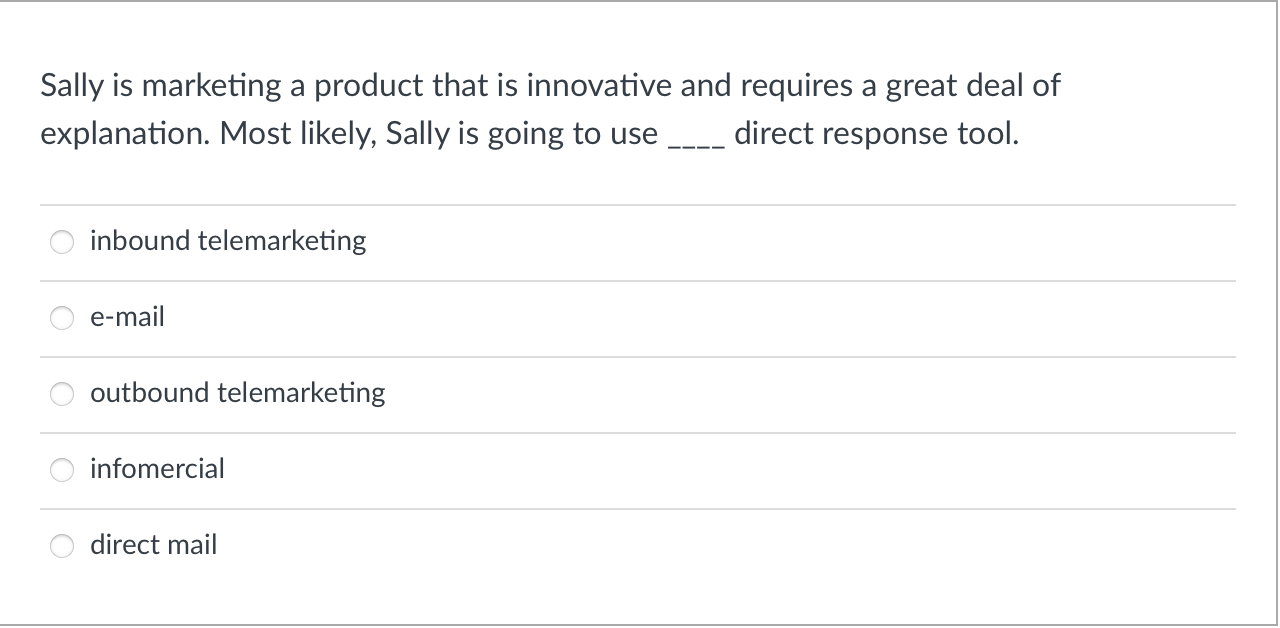Click the direct mail answer text

click(x=153, y=545)
